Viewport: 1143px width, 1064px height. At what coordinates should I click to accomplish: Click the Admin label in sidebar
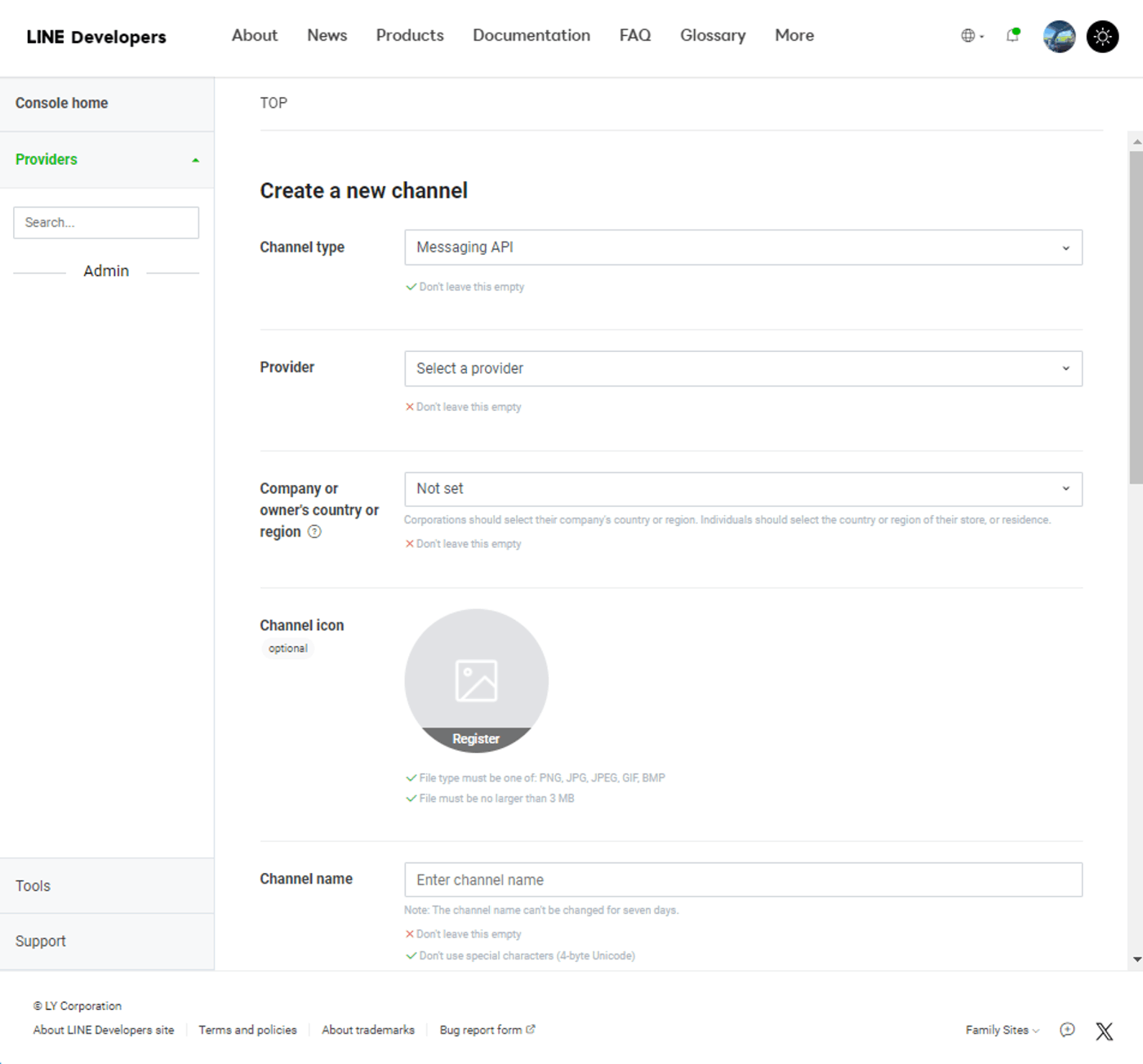pos(106,271)
